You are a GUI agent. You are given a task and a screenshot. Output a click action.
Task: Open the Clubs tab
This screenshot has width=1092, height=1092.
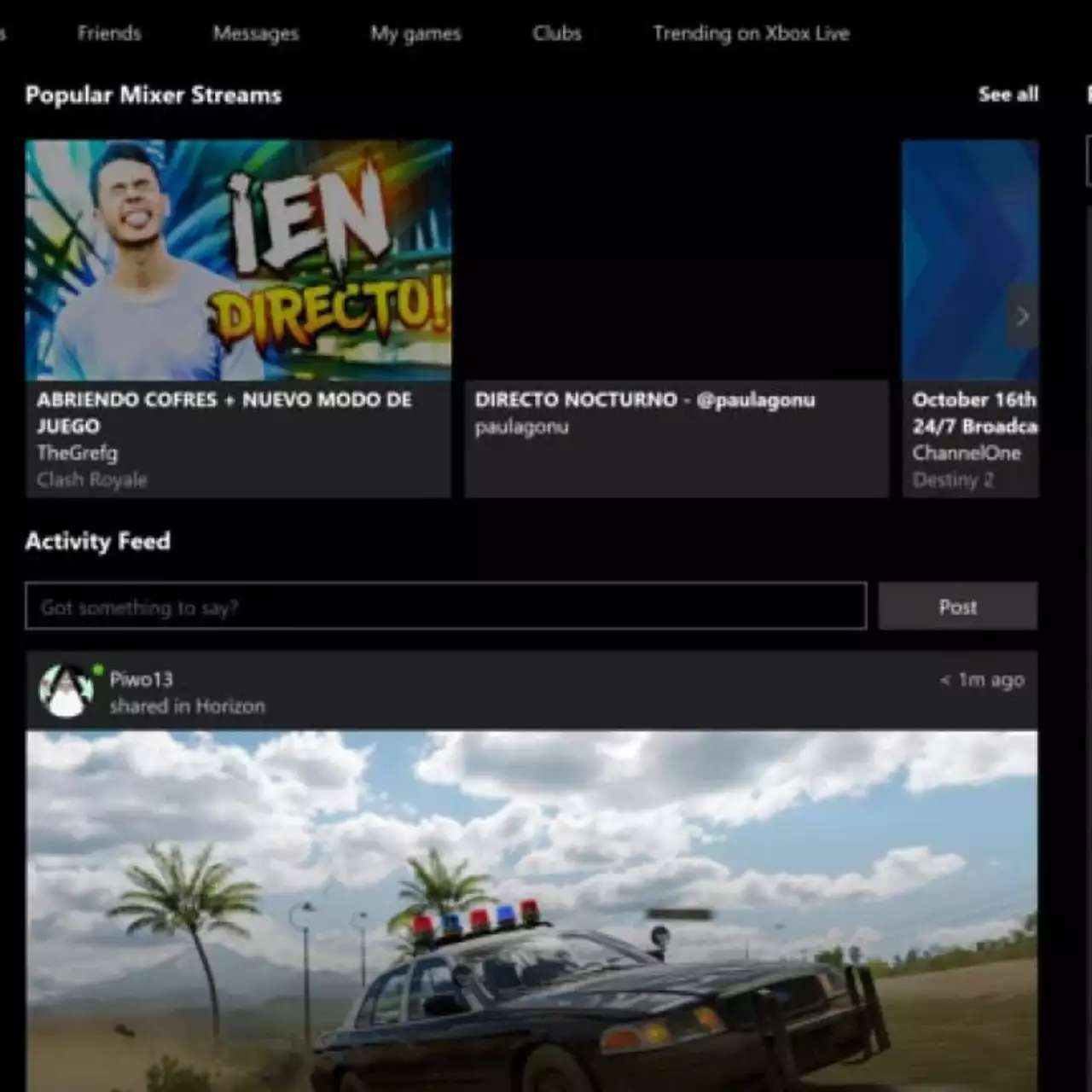(557, 33)
